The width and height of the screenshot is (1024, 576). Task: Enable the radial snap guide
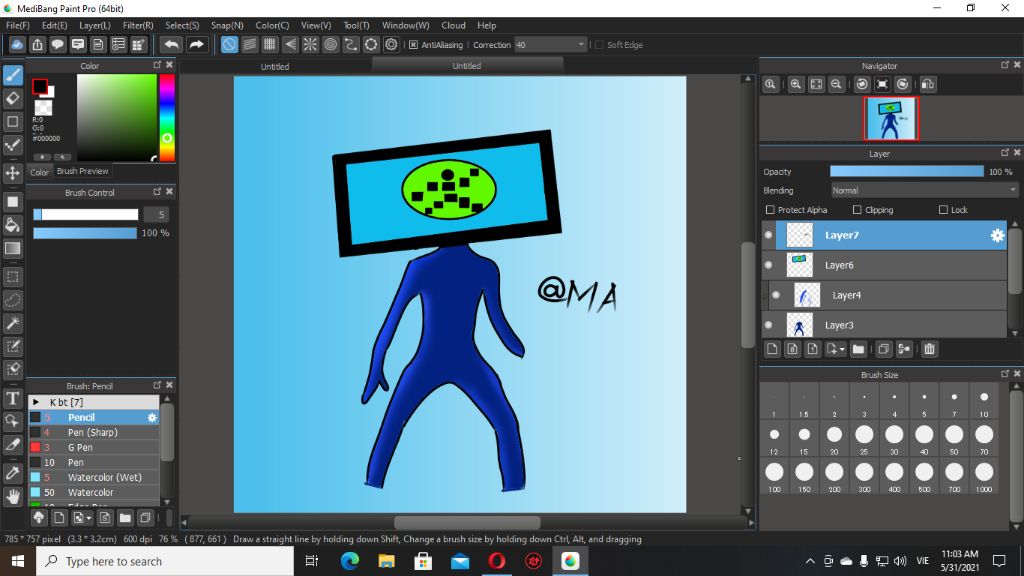[310, 44]
